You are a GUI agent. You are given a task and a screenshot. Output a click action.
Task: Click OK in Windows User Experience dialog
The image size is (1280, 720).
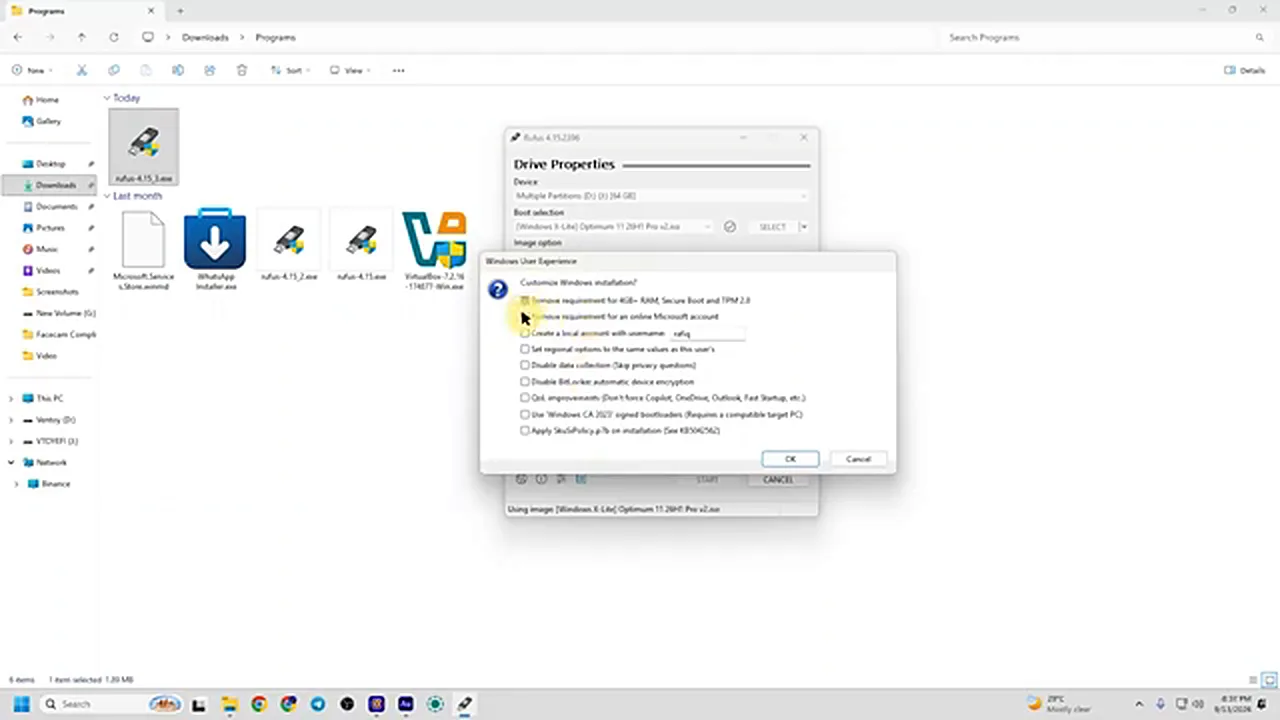[790, 459]
